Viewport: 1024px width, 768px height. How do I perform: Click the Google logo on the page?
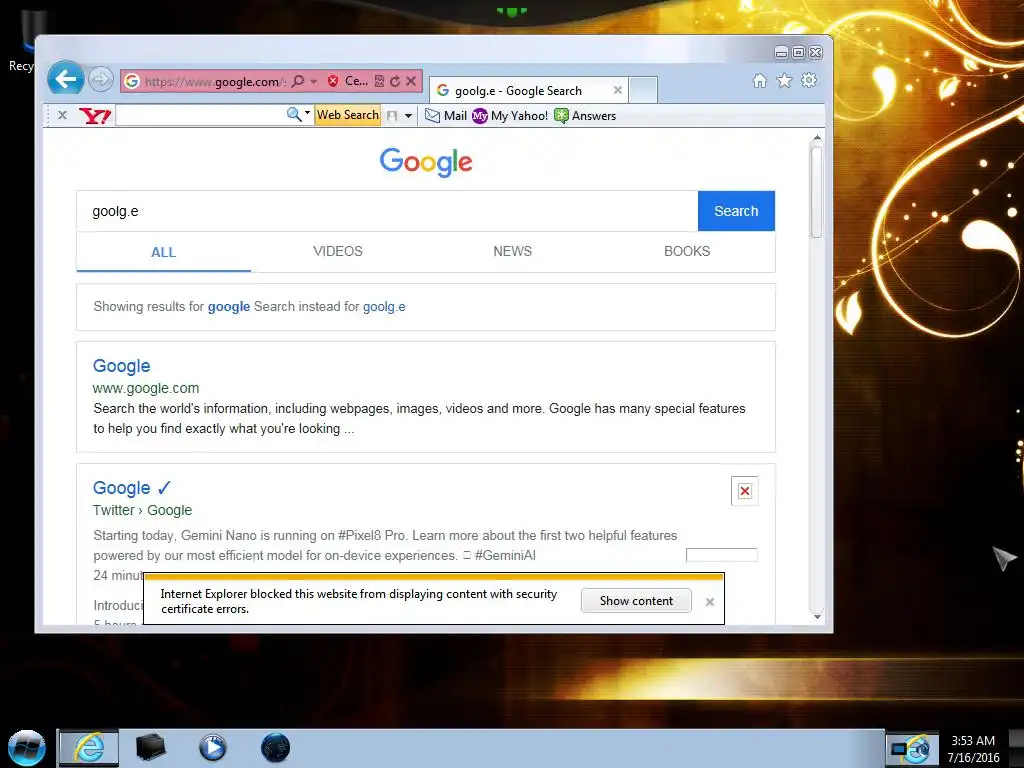426,161
